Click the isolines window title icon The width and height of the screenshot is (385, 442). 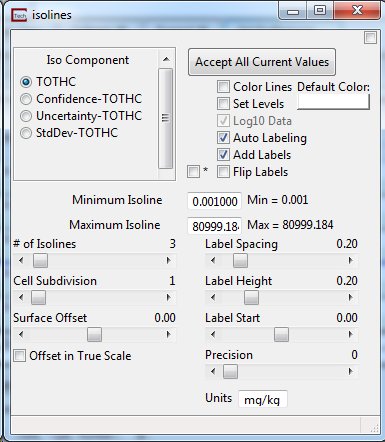tap(19, 15)
